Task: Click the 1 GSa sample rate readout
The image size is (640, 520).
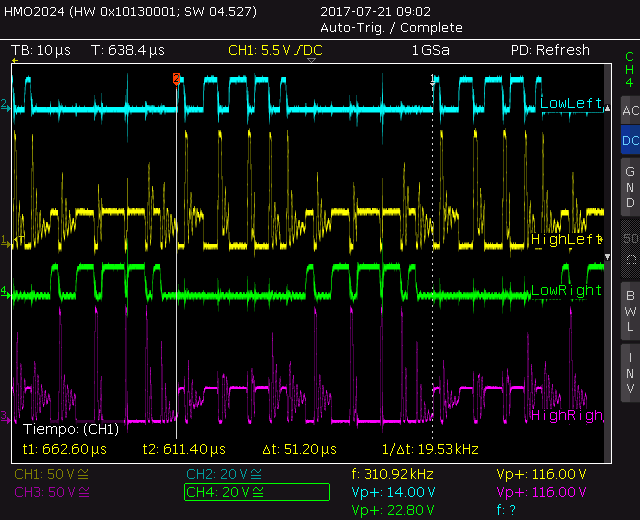Action: point(431,50)
